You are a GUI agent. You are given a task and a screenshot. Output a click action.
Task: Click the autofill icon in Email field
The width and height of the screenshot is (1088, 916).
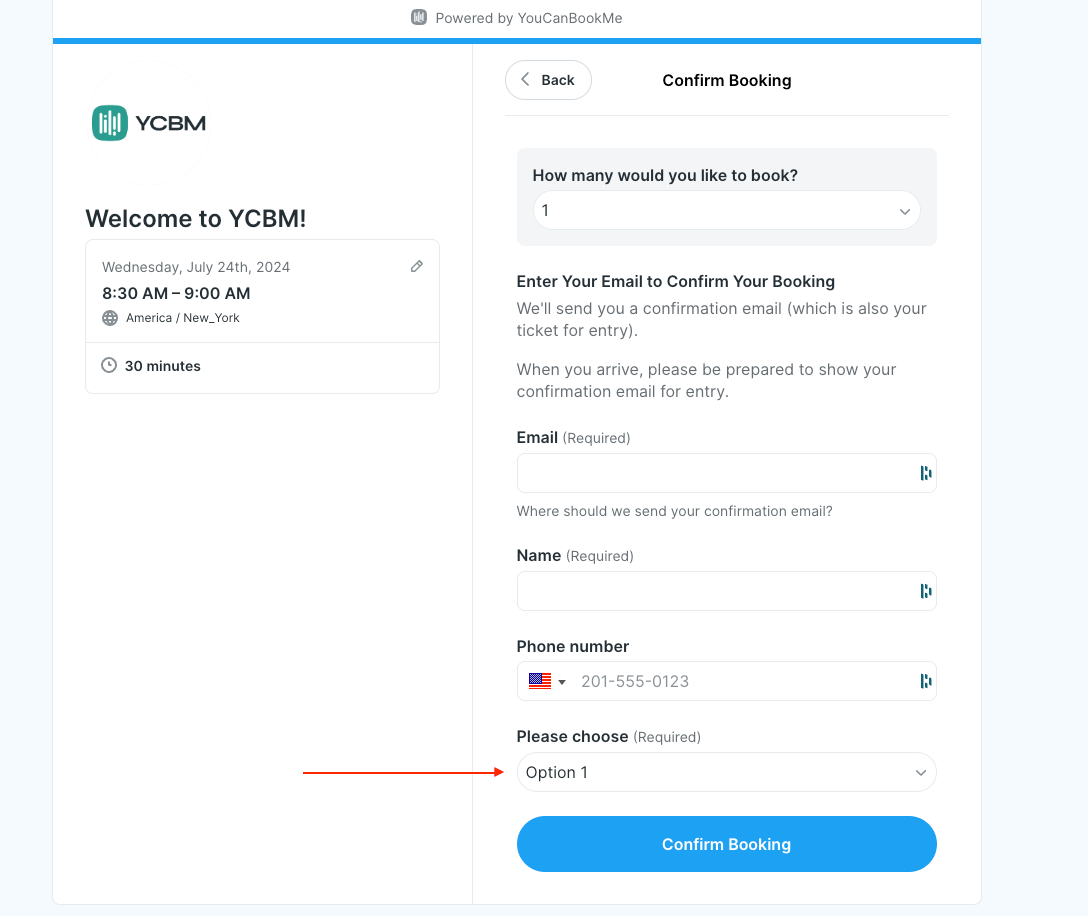[926, 473]
